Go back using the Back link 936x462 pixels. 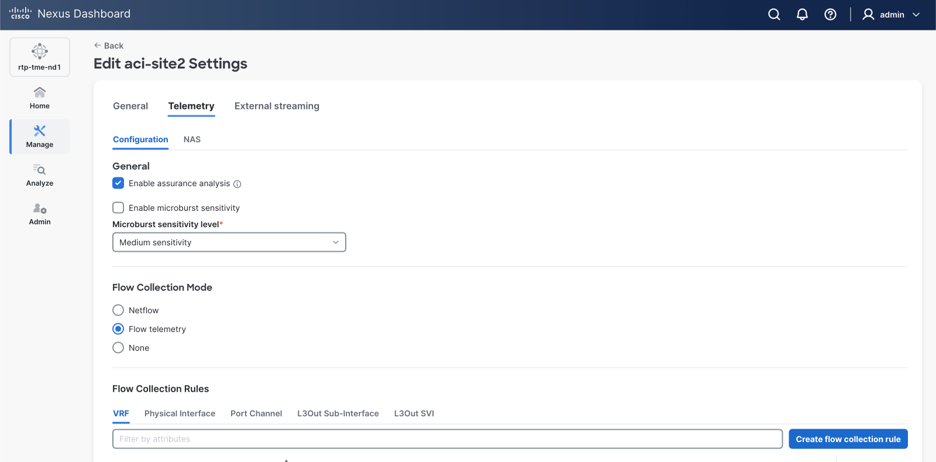click(109, 45)
